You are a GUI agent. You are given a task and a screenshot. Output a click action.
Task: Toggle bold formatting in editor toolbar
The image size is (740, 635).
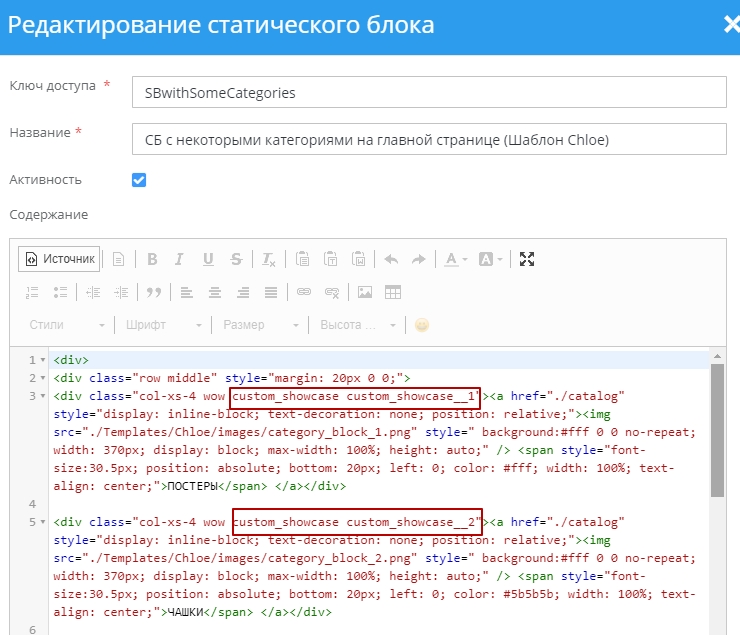(x=152, y=259)
